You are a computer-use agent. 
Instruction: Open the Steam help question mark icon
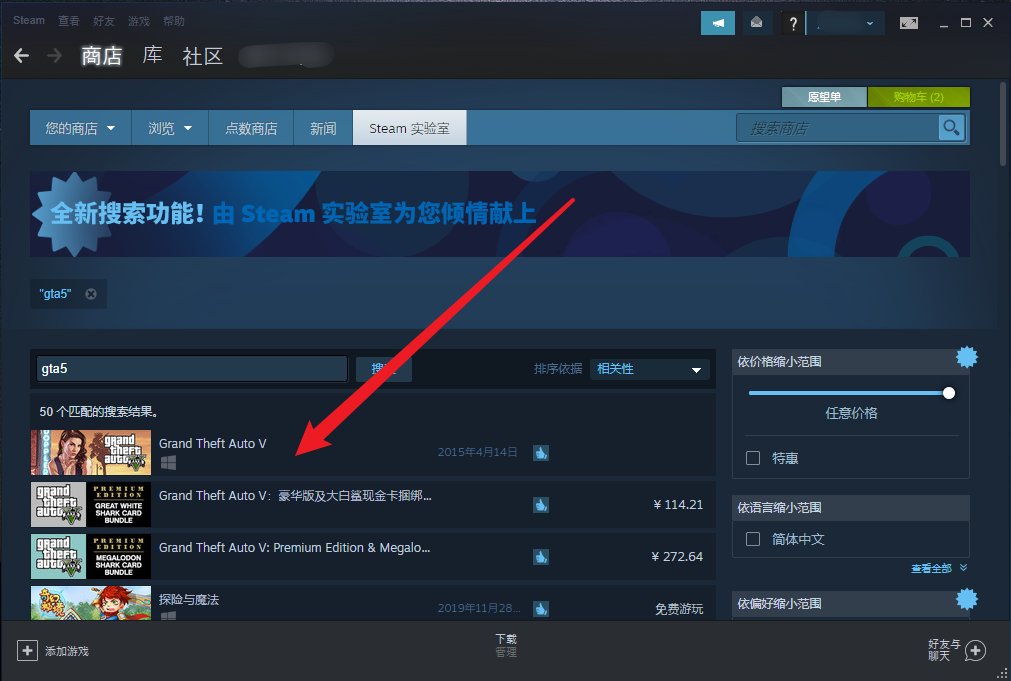[x=793, y=22]
